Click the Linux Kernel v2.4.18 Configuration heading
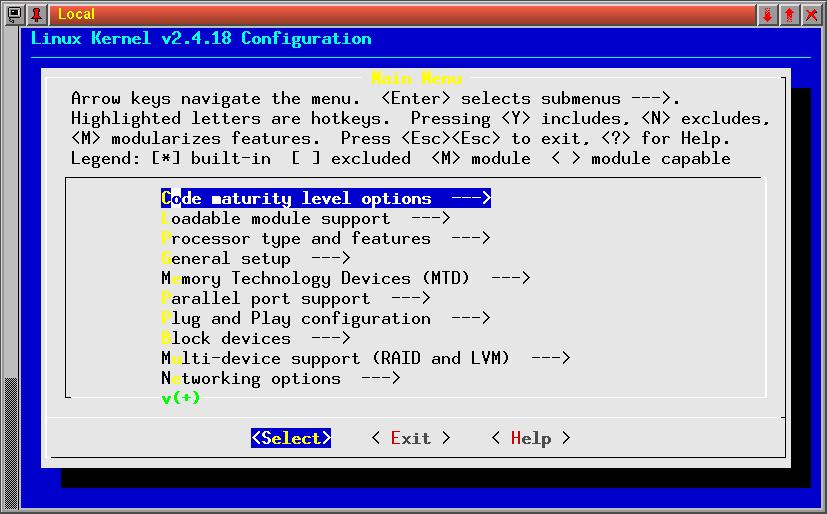Image resolution: width=827 pixels, height=514 pixels. pyautogui.click(x=201, y=38)
